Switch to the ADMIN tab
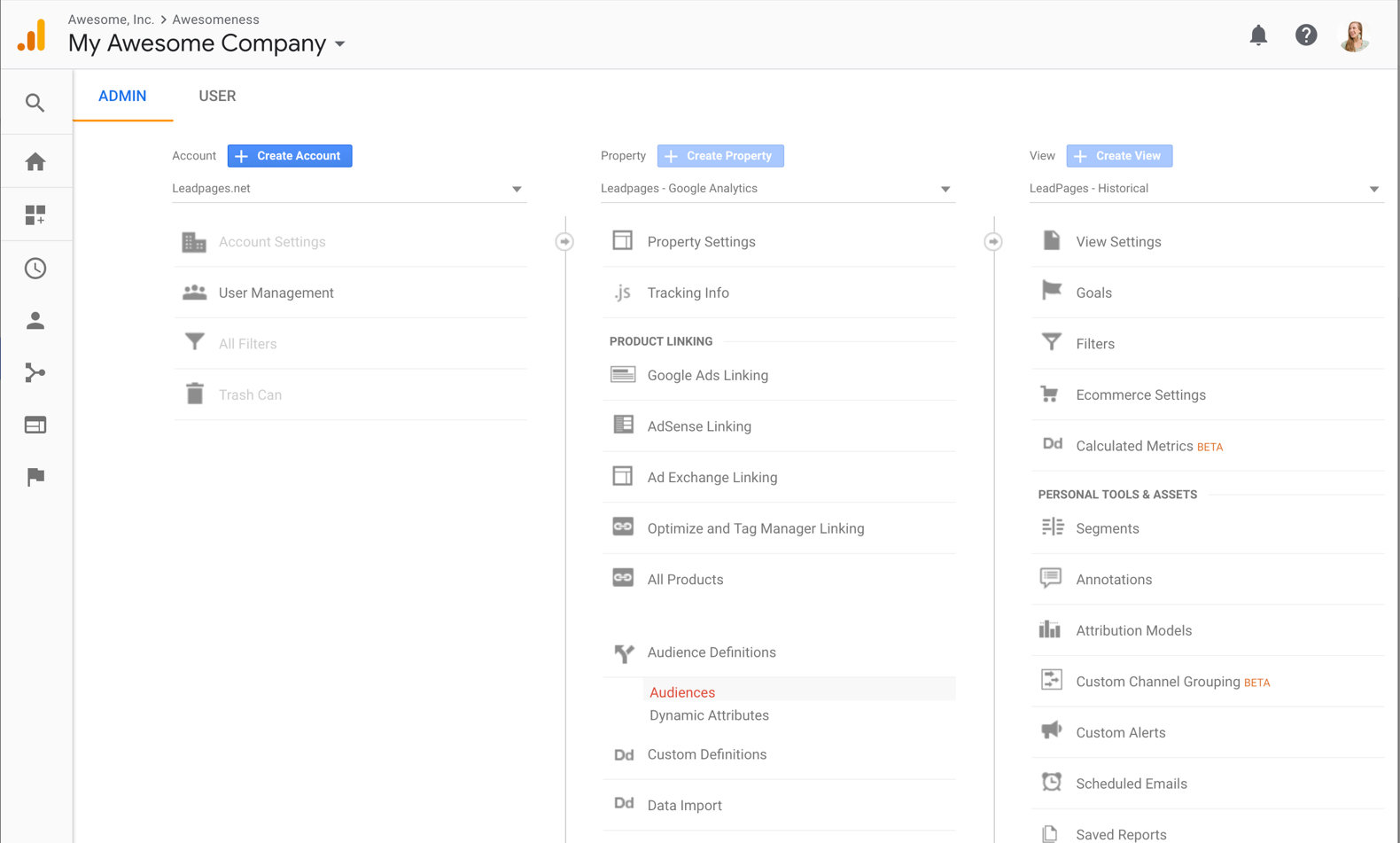Viewport: 1400px width, 843px height. (x=122, y=96)
